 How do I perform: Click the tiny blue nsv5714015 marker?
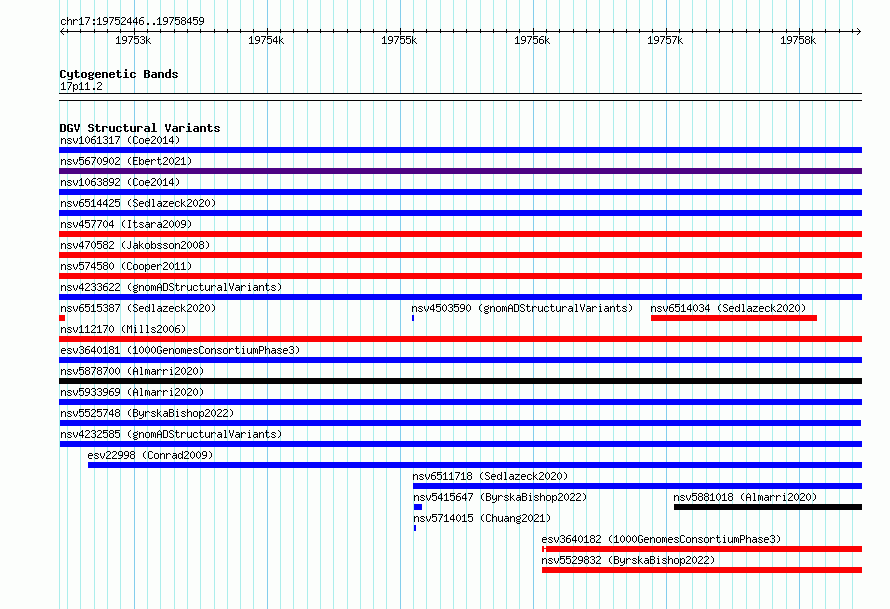(x=415, y=528)
